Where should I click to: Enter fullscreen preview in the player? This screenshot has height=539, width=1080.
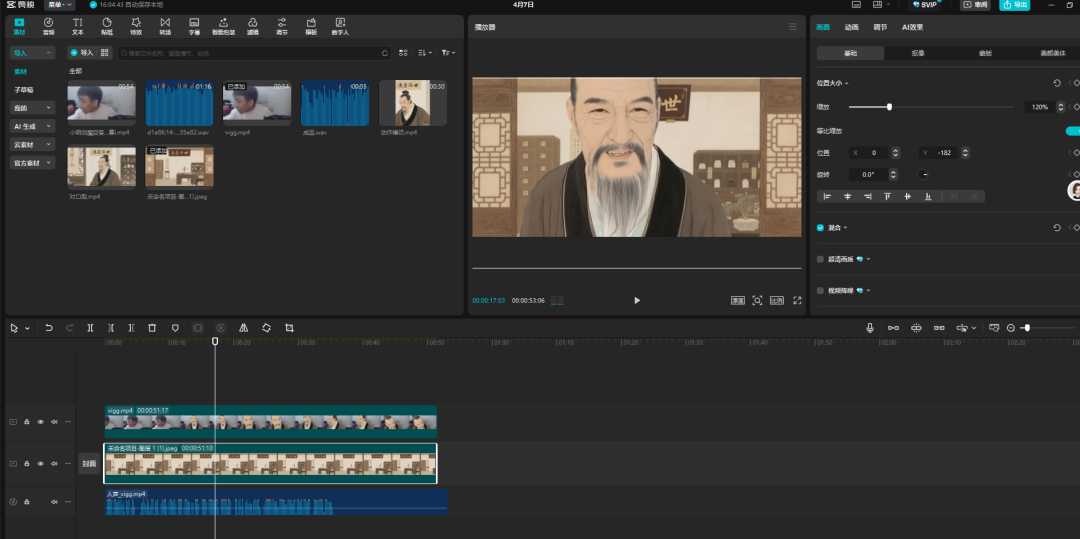[797, 300]
